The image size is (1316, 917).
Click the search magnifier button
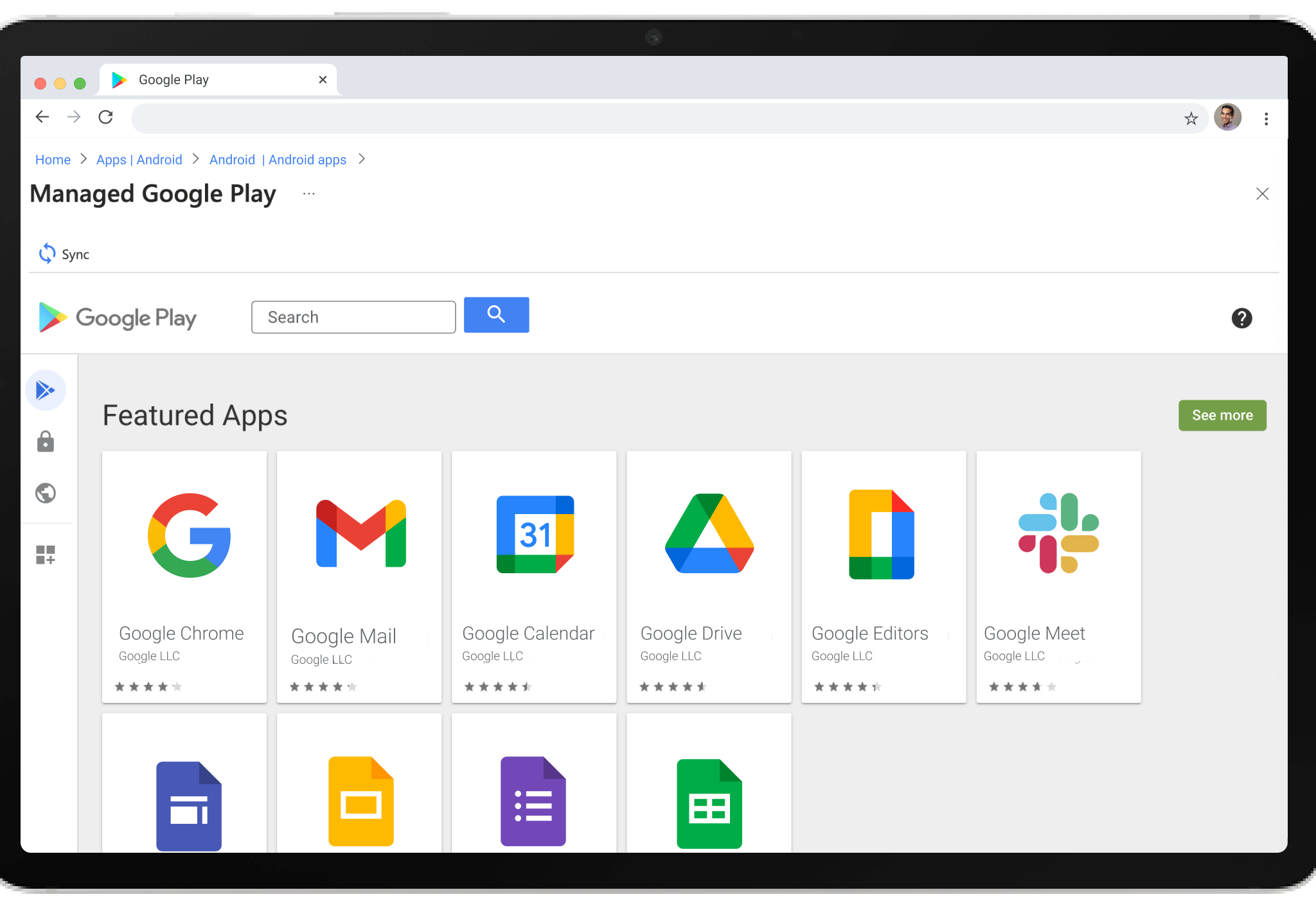496,317
